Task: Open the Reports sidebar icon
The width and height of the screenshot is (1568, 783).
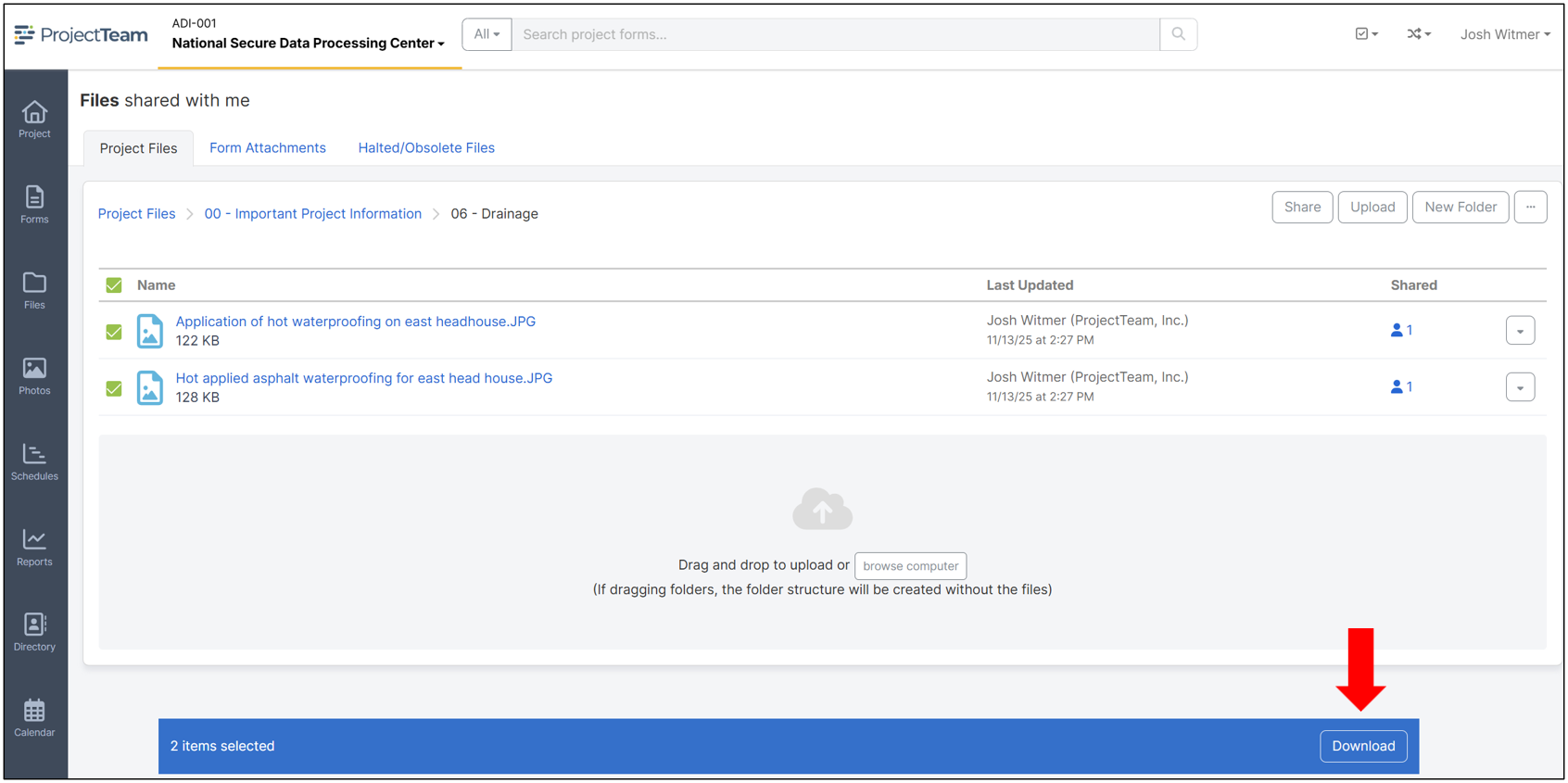Action: coord(34,547)
